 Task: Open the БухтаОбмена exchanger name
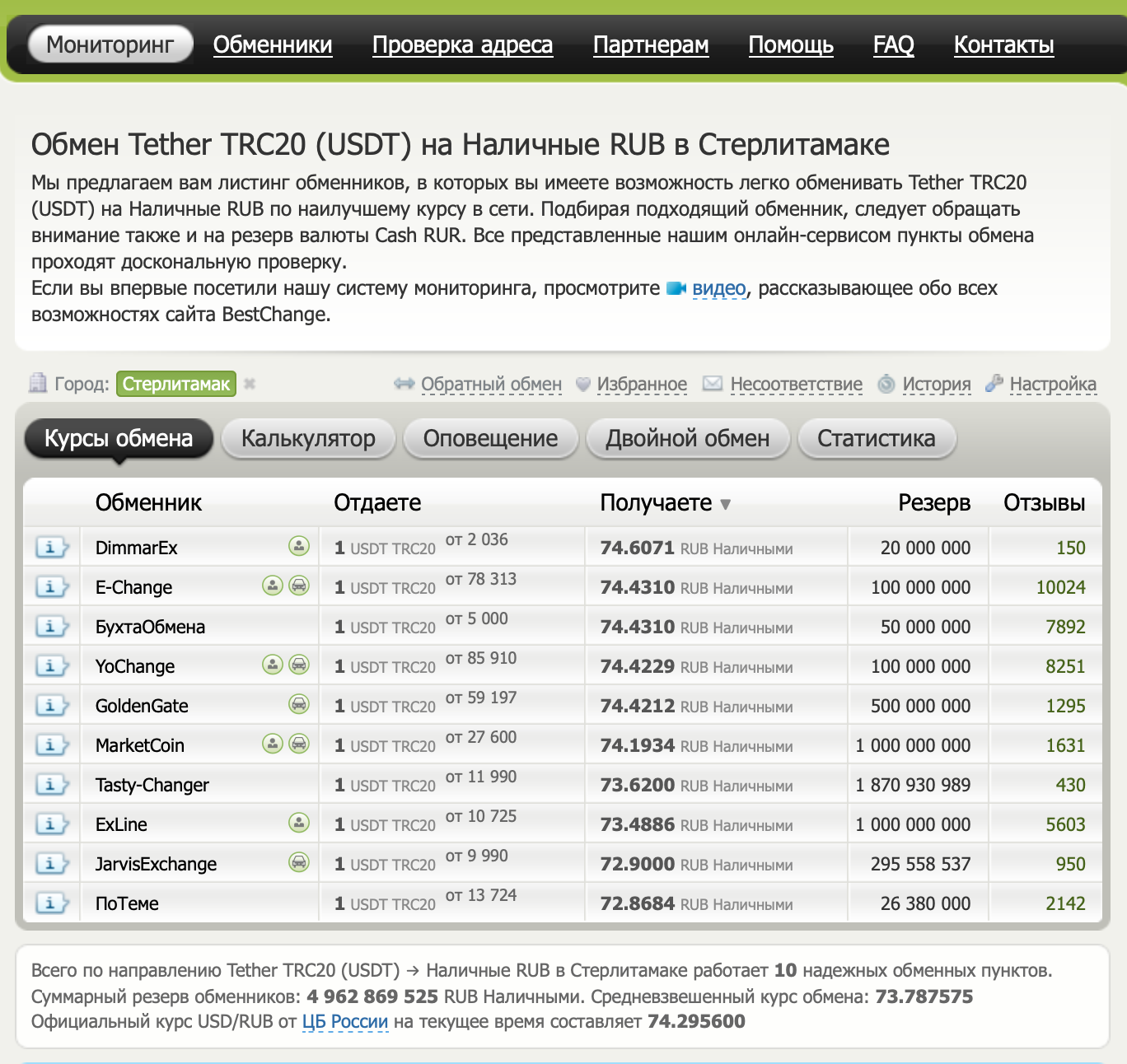point(150,627)
